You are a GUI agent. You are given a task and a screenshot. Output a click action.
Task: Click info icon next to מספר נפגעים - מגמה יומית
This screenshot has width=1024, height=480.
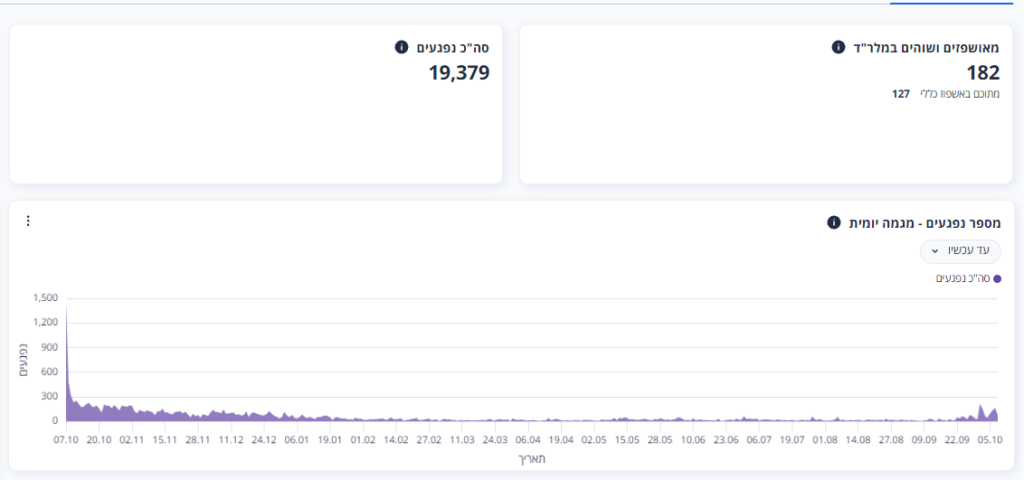(833, 223)
